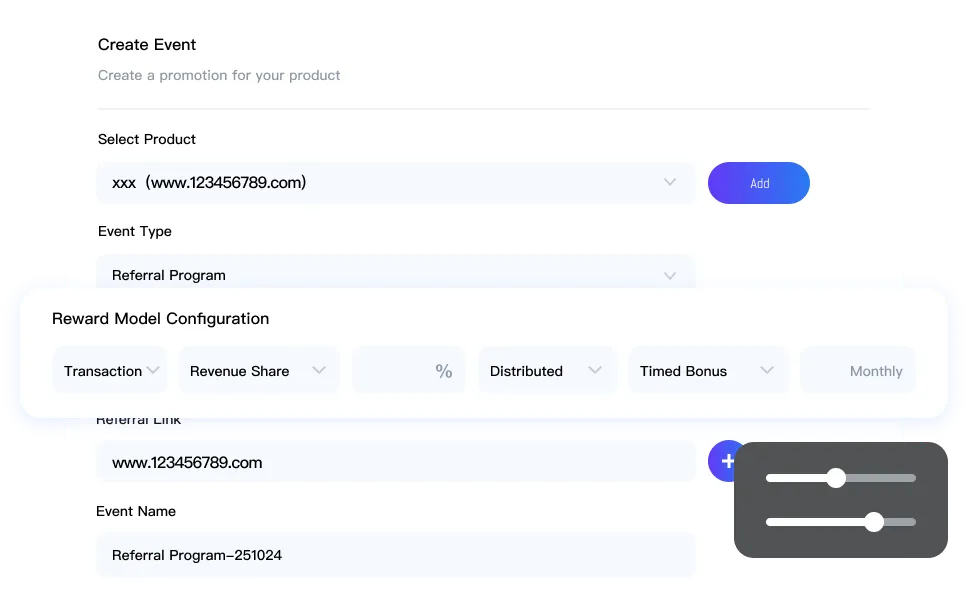This screenshot has width=968, height=616.
Task: Click the Create Event heading
Action: click(147, 45)
